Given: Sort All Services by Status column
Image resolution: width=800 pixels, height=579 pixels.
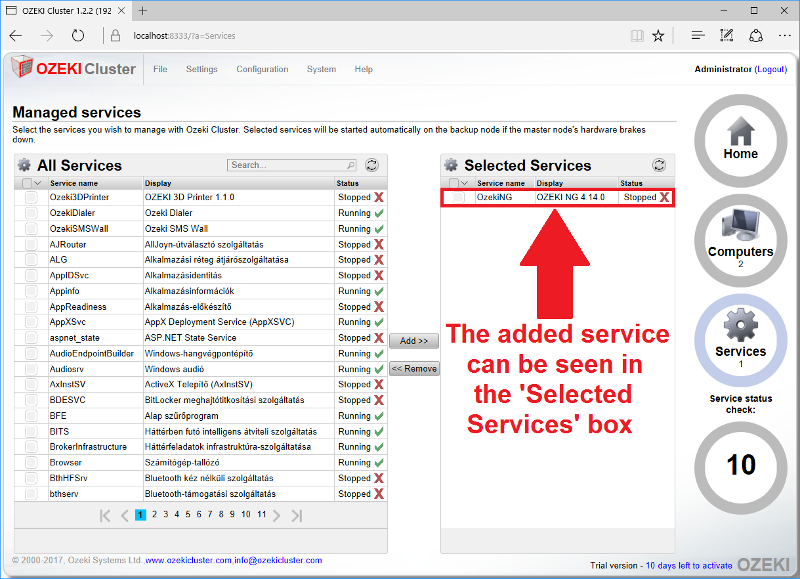Looking at the screenshot, I should tap(347, 183).
